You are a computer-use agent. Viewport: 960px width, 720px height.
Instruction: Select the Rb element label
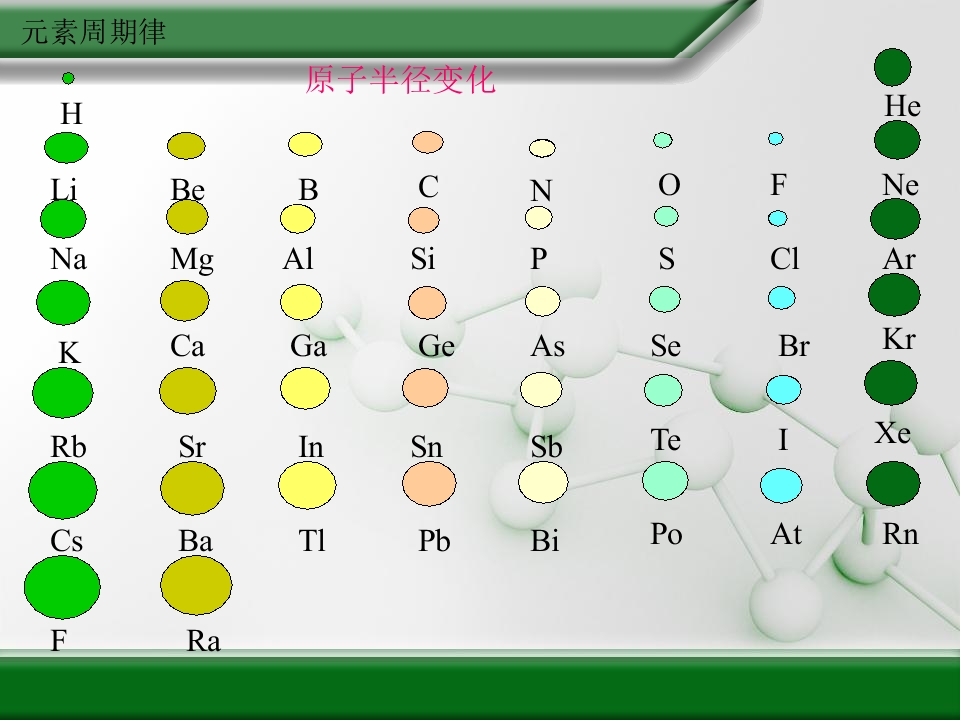tap(69, 447)
